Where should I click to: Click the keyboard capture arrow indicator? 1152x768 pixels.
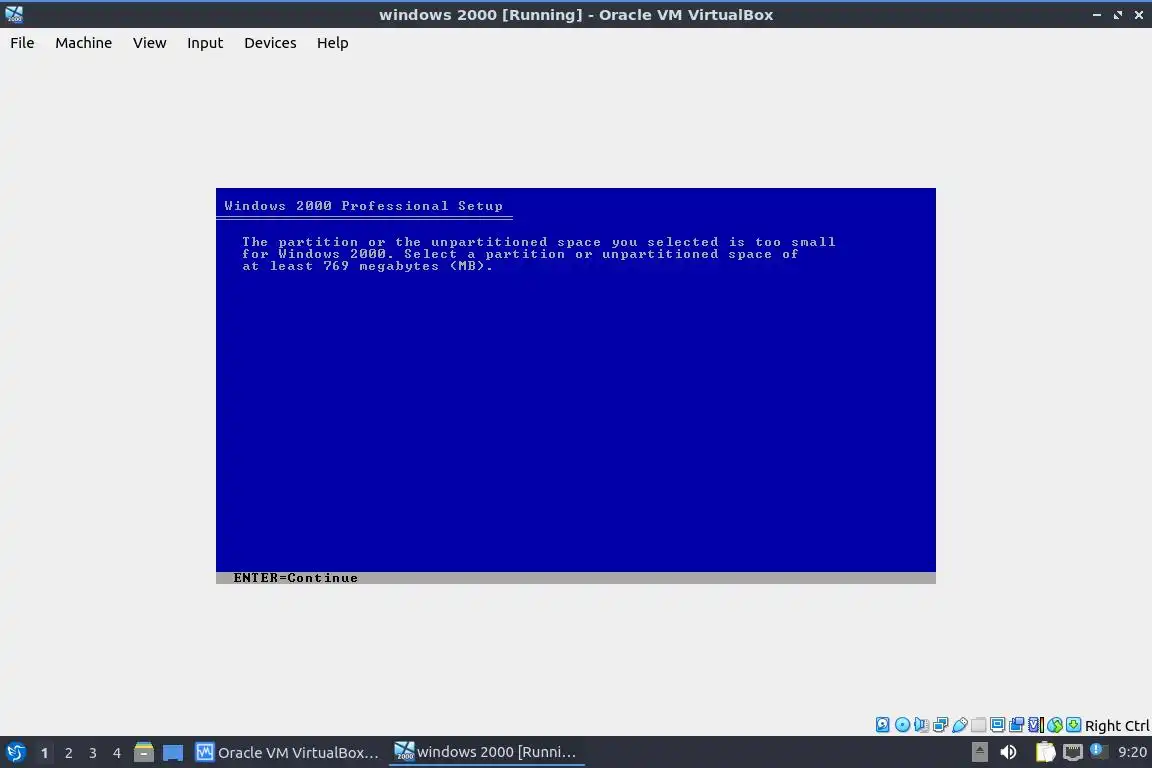coord(1073,725)
